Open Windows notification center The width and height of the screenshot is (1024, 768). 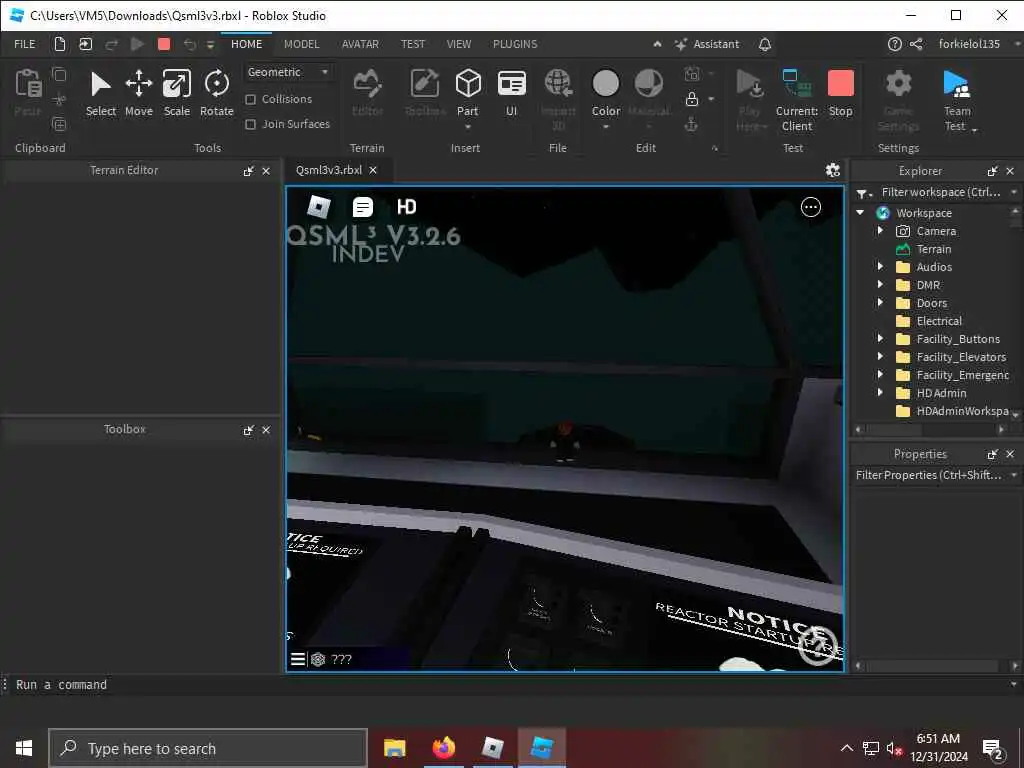[x=993, y=748]
